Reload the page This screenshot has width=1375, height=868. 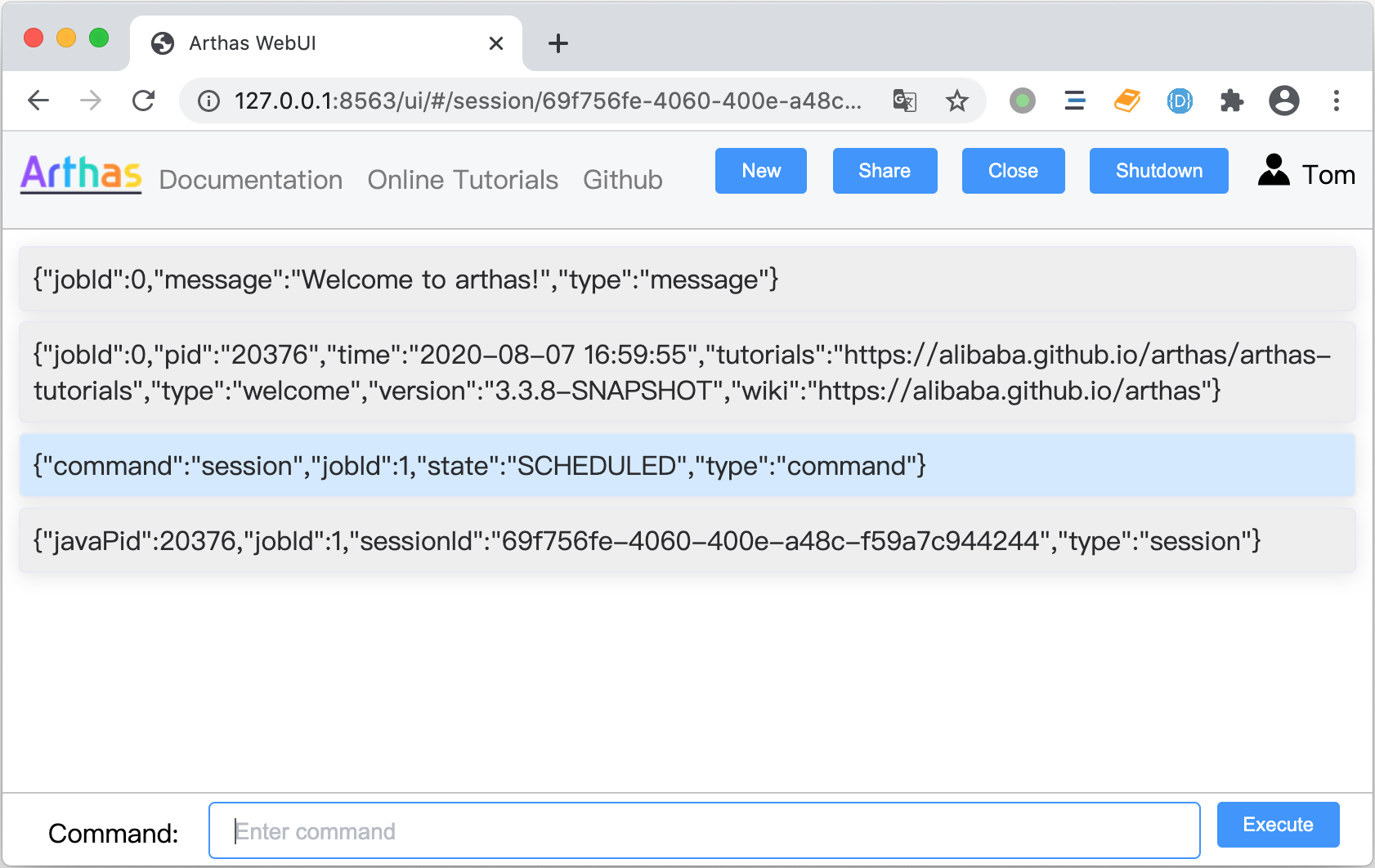144,101
